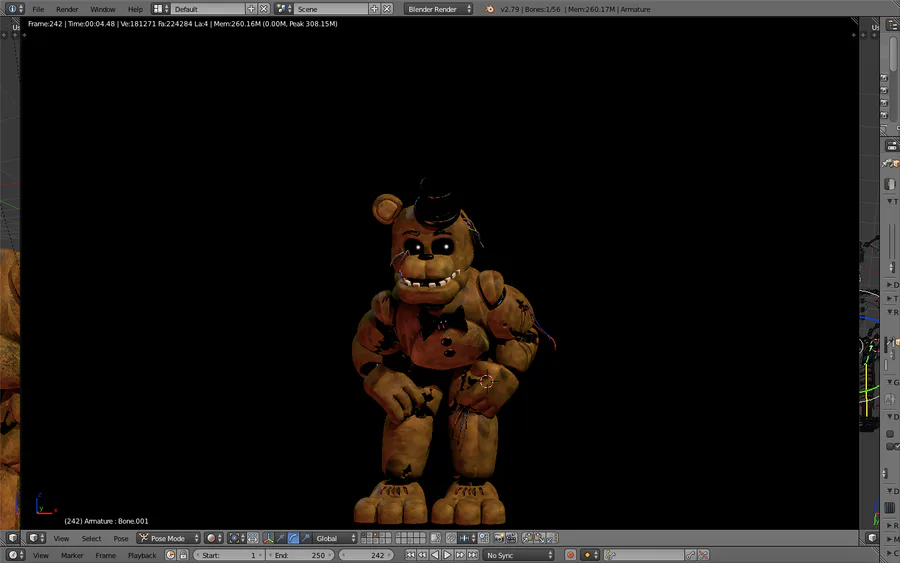900x563 pixels.
Task: Render the OpenGL viewport animation
Action: 511,538
